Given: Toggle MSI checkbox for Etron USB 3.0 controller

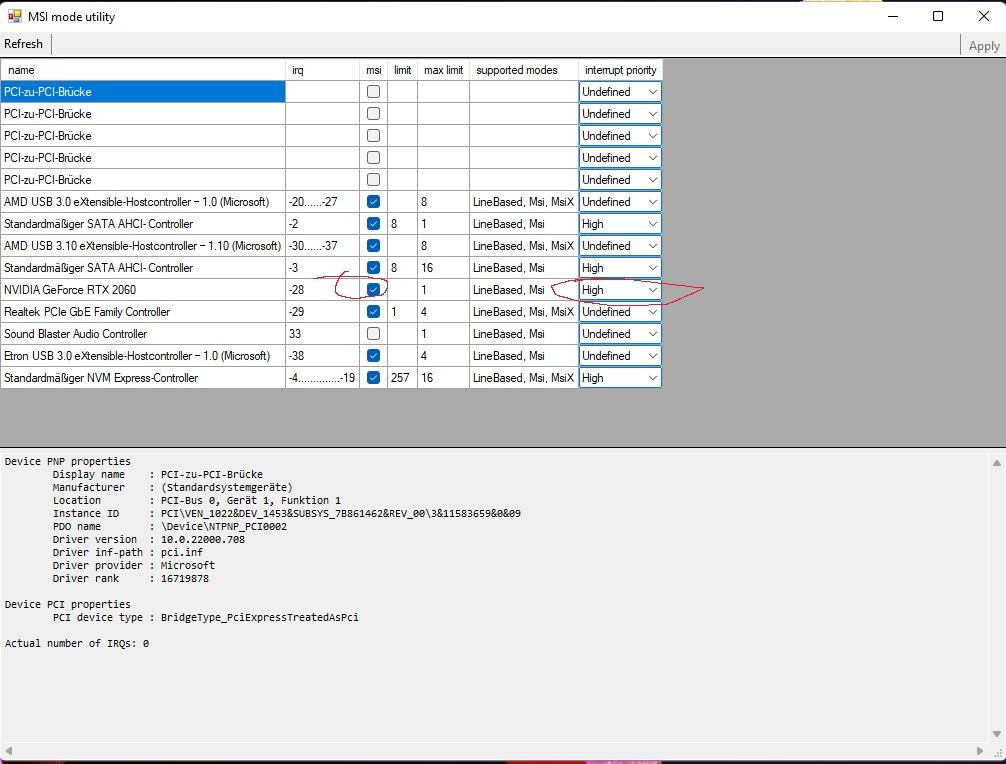Looking at the screenshot, I should 373,355.
